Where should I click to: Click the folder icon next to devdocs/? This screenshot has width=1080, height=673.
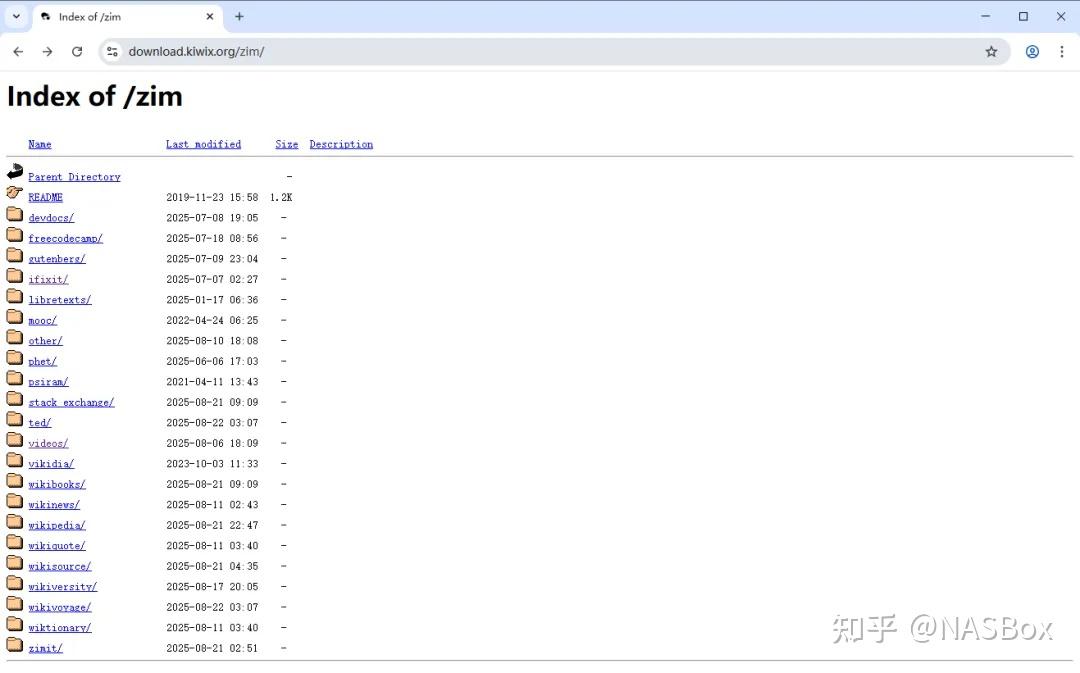[14, 214]
